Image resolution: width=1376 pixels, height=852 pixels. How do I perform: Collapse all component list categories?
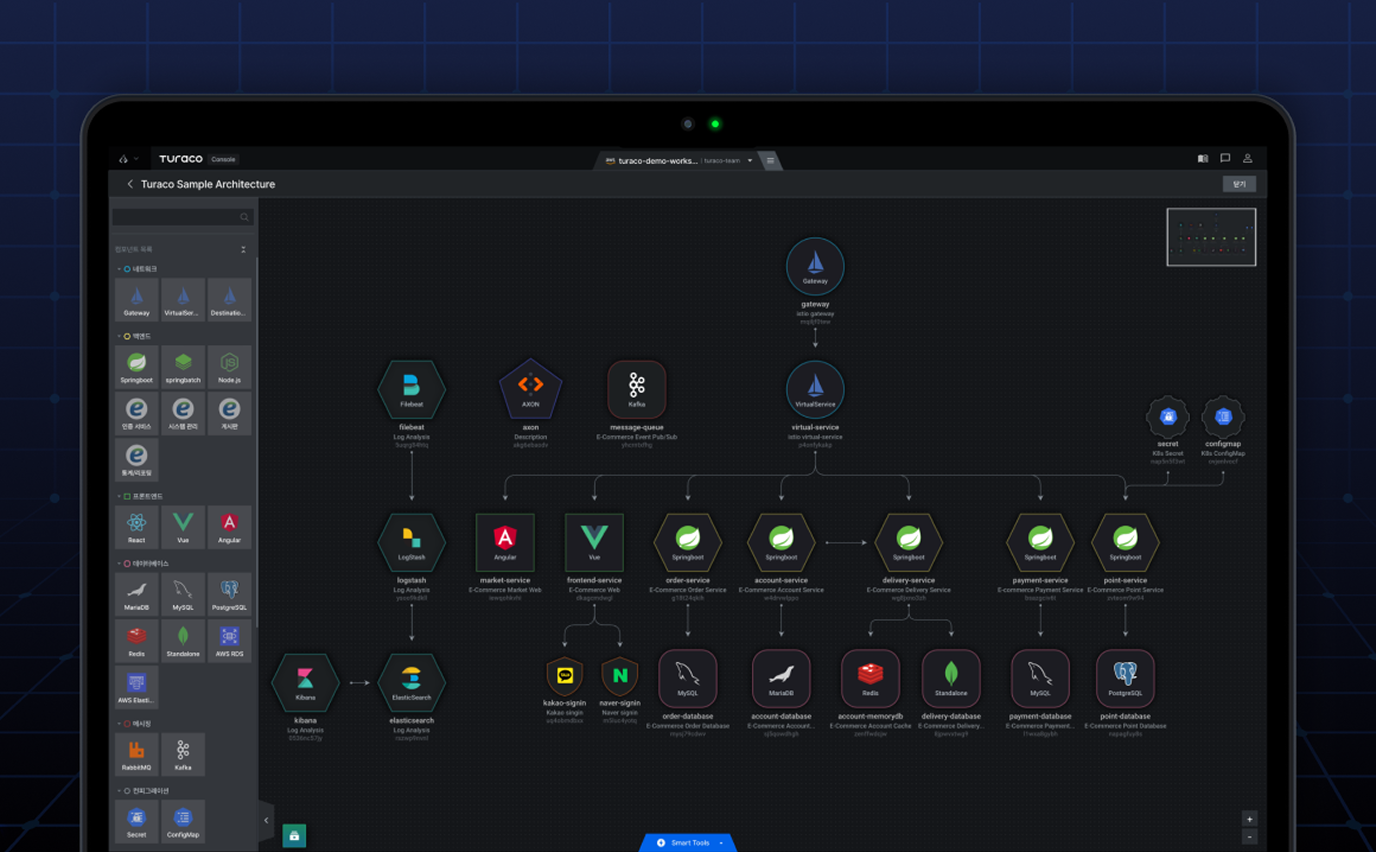pyautogui.click(x=243, y=249)
